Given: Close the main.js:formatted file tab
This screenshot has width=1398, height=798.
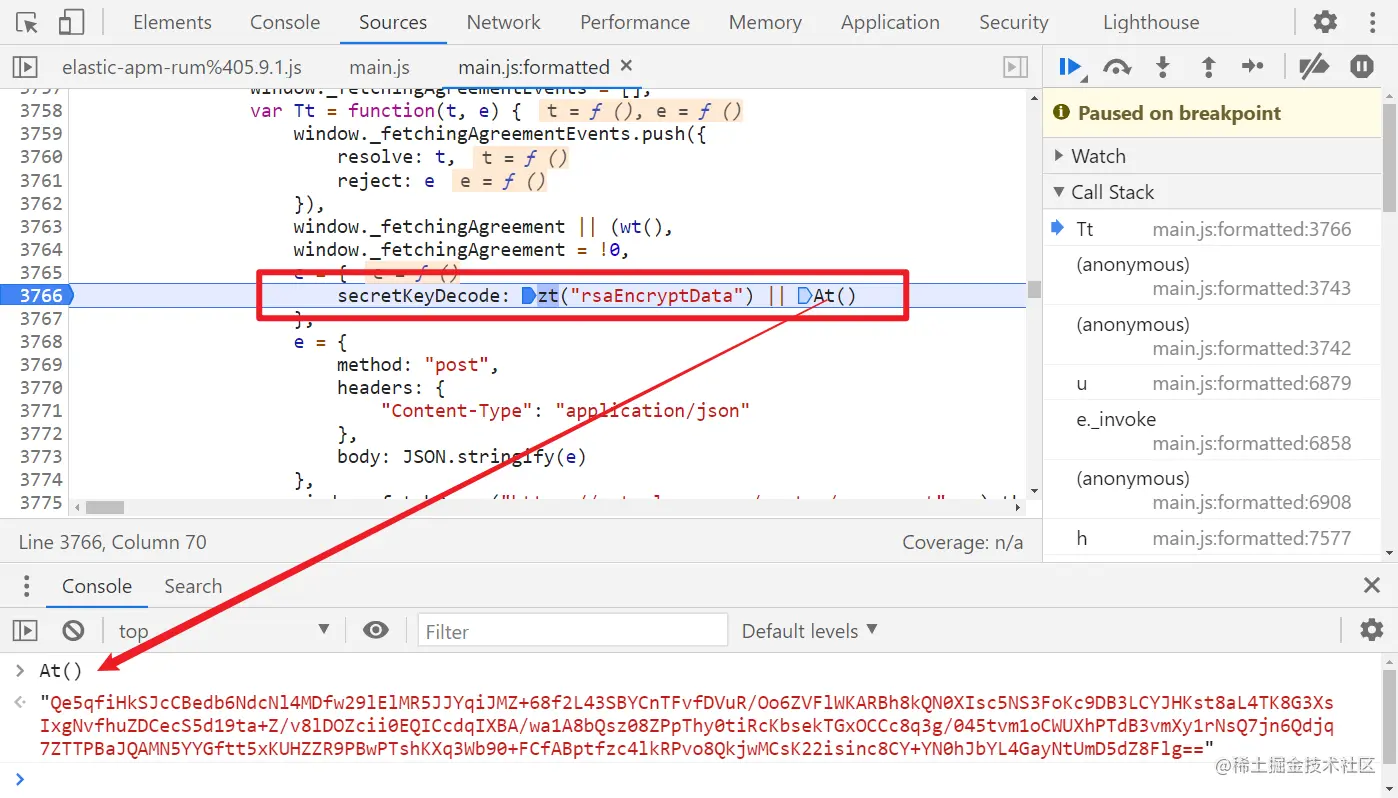Looking at the screenshot, I should [627, 66].
